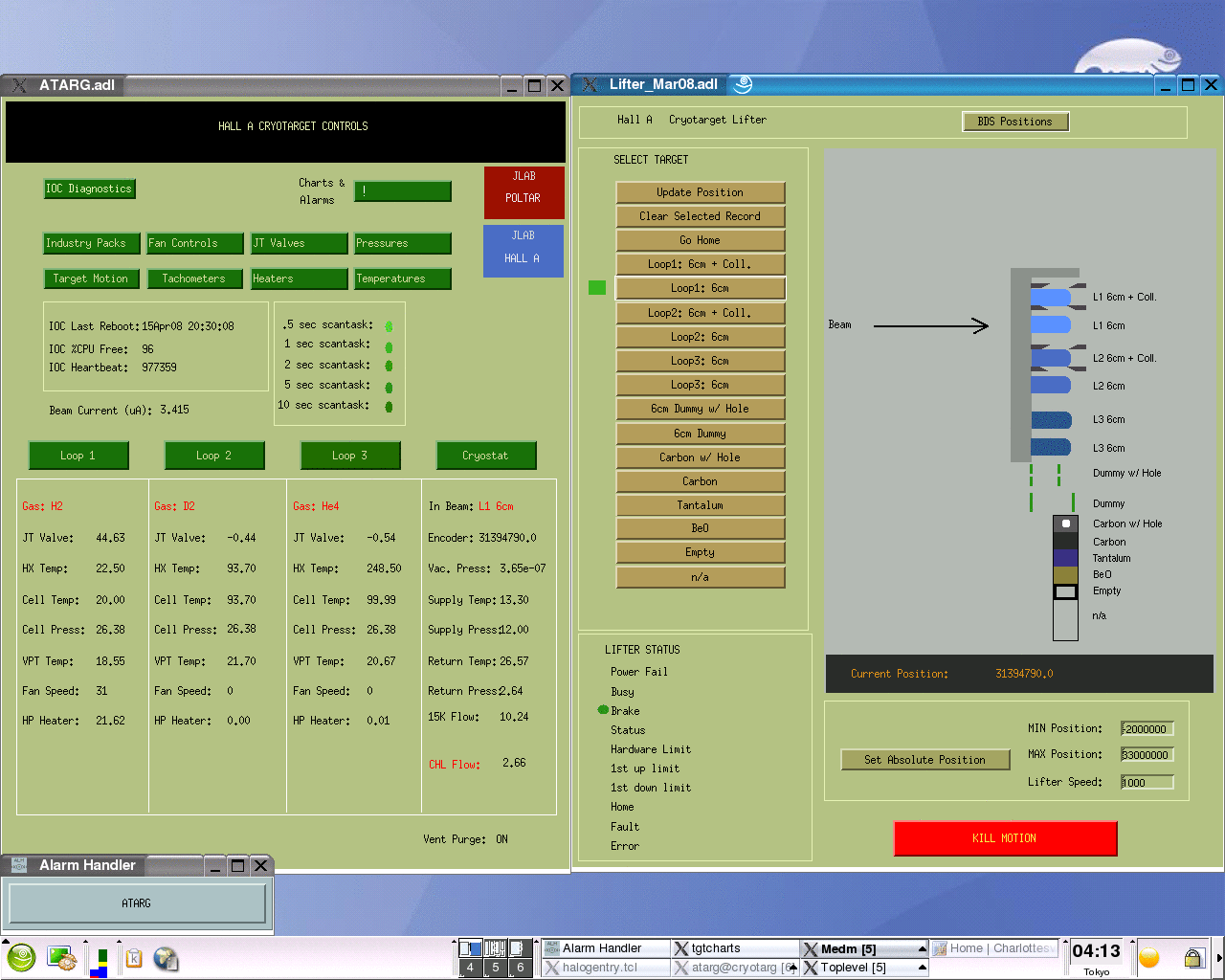The height and width of the screenshot is (980, 1225).
Task: Click the yellow round tray icon
Action: 1149,957
